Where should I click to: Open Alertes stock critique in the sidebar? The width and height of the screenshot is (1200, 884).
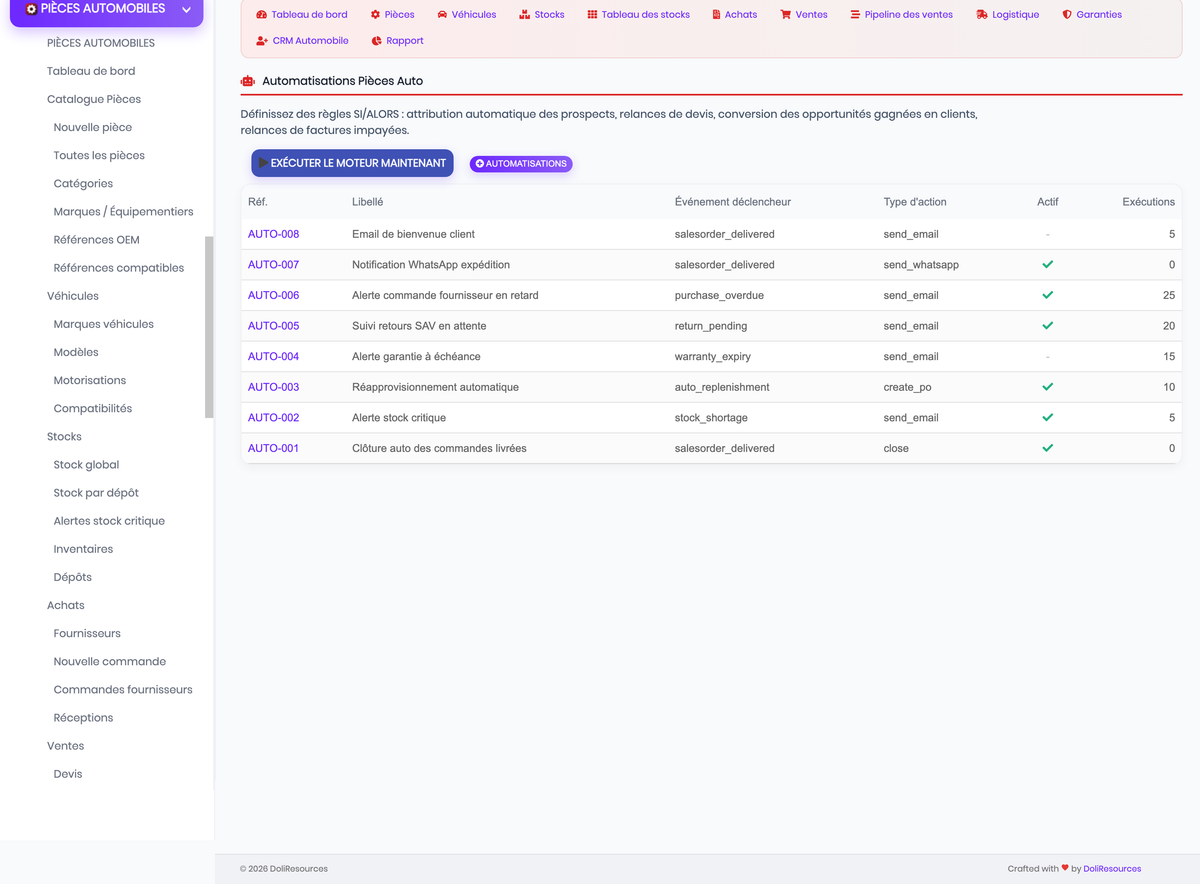[x=109, y=520]
